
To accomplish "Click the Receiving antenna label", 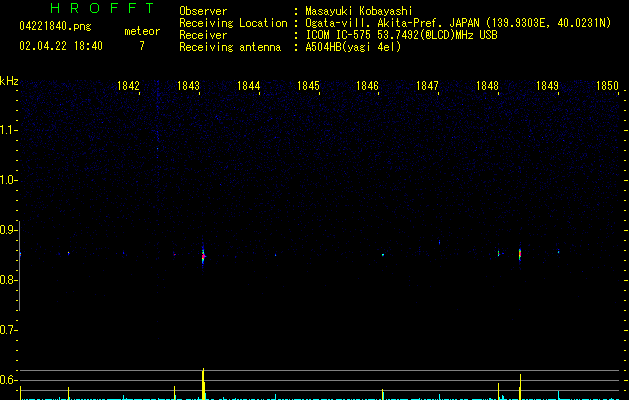I will (230, 47).
